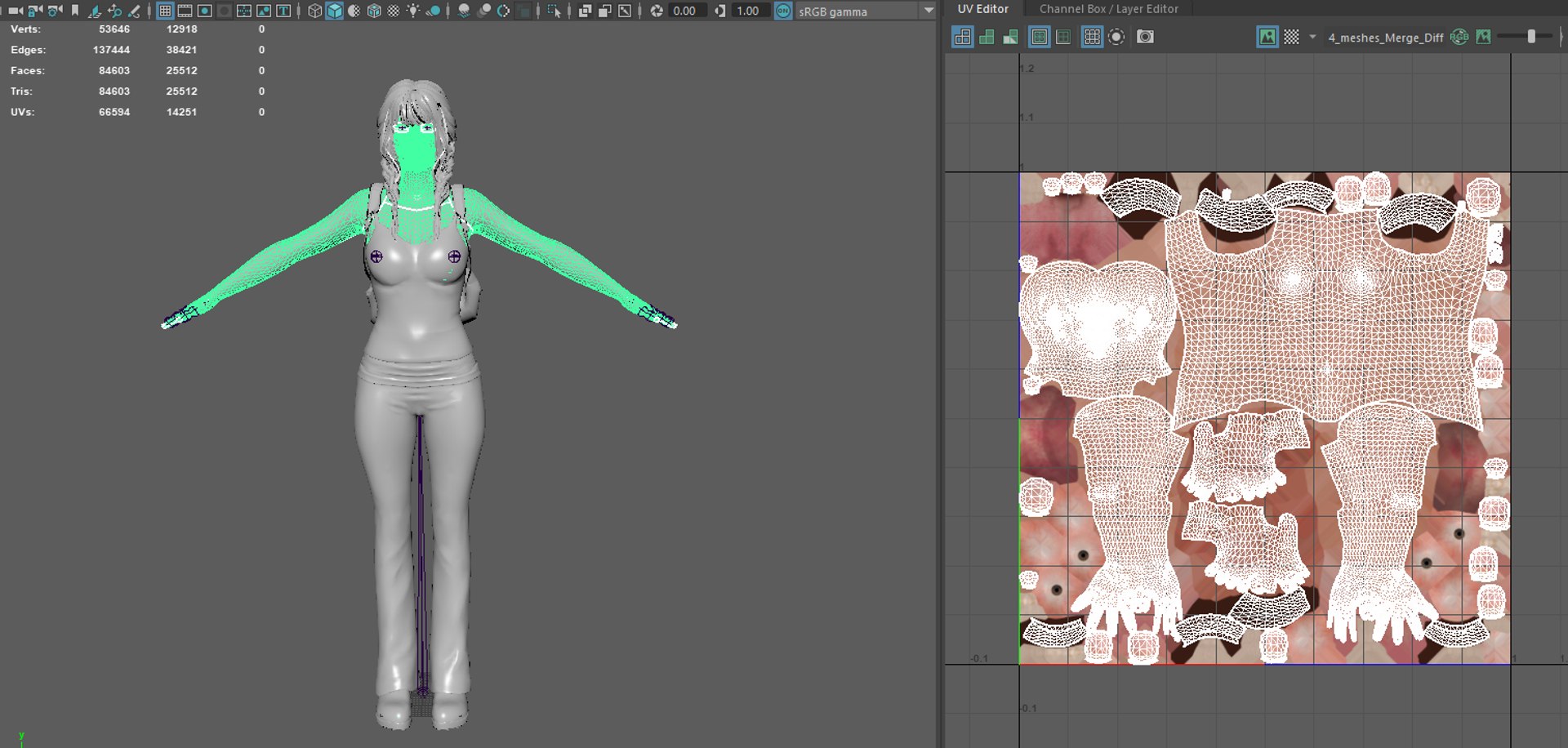Open camera attributes via gear-camera icon
Screen dimensions: 1568x748
55,11
